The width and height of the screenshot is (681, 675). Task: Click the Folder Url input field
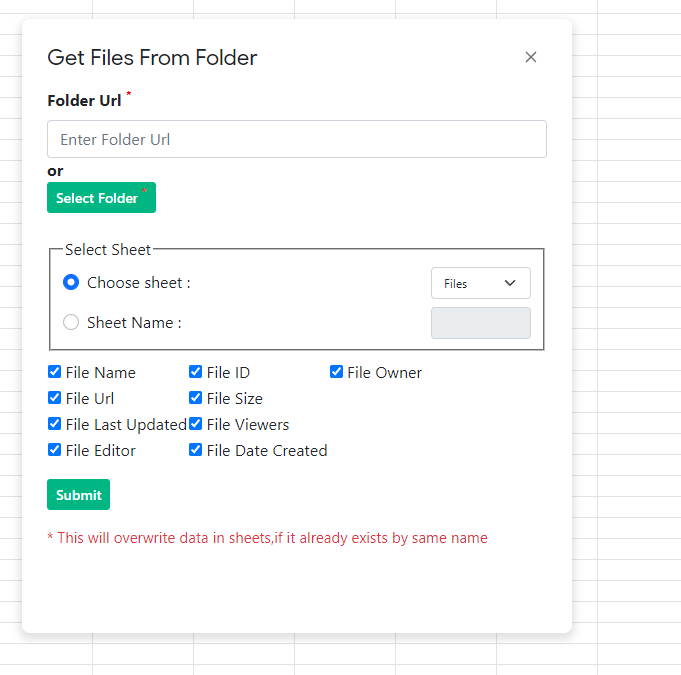tap(296, 139)
